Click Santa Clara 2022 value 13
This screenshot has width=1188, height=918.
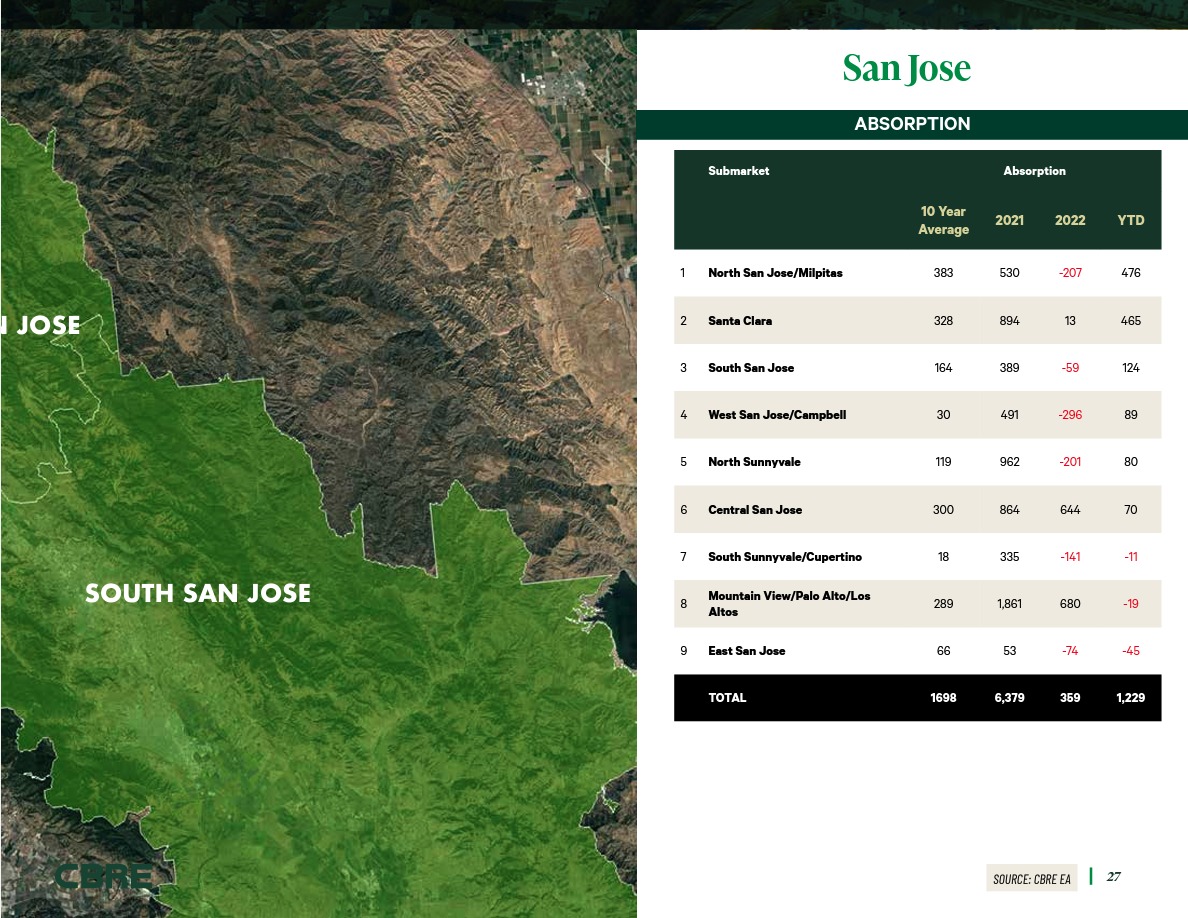point(1070,320)
